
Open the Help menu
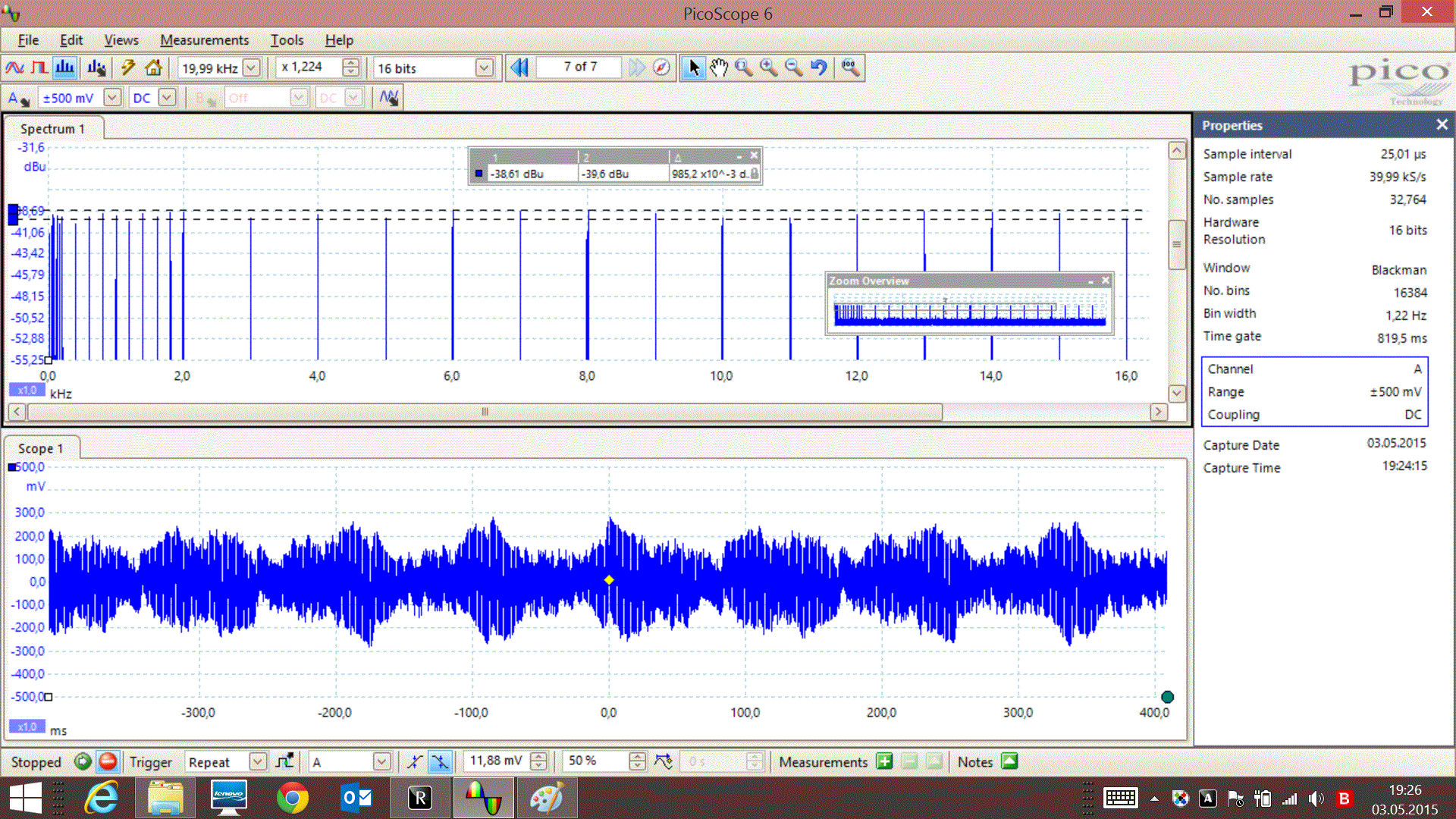pos(339,40)
